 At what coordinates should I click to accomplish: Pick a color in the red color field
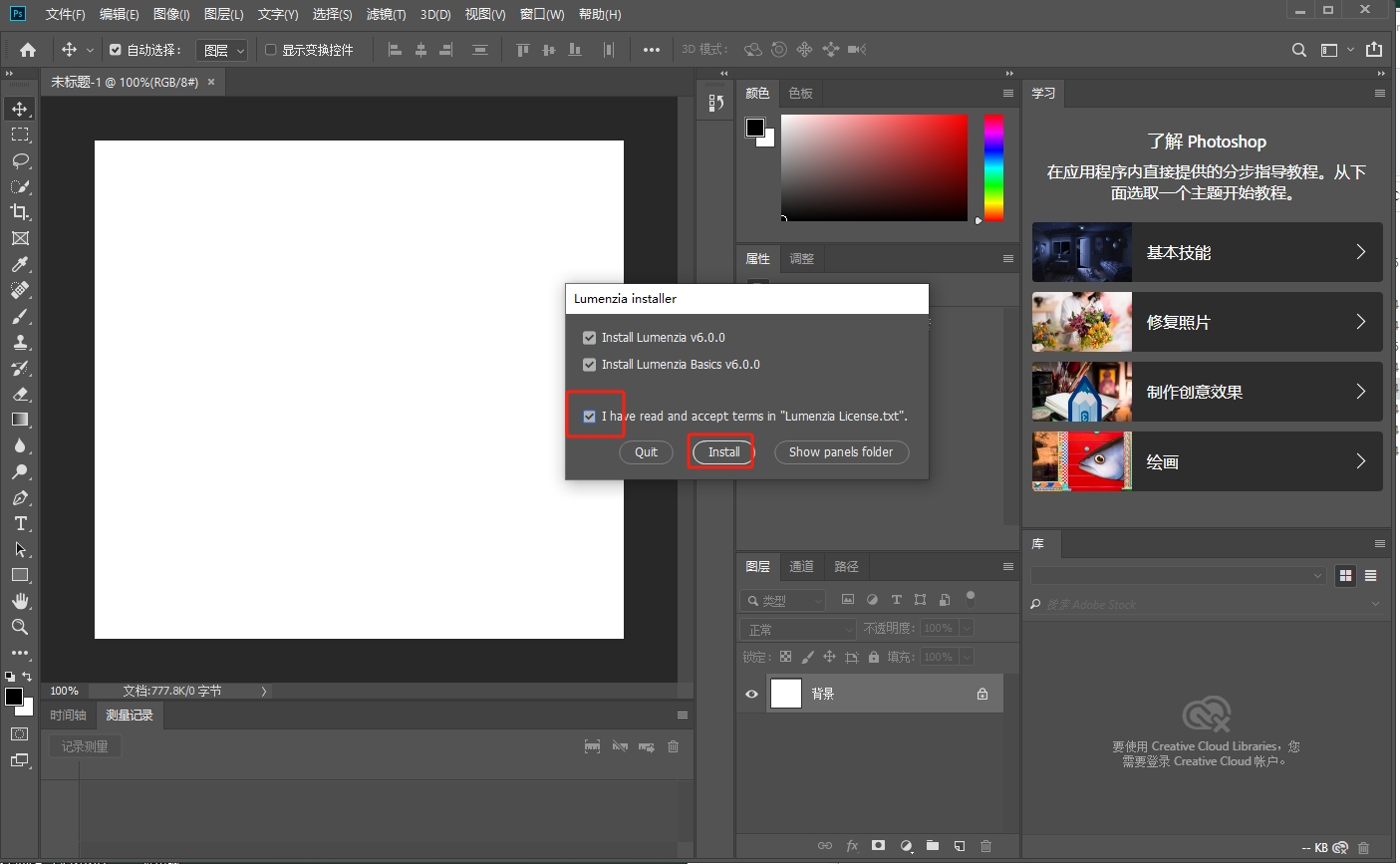click(874, 167)
